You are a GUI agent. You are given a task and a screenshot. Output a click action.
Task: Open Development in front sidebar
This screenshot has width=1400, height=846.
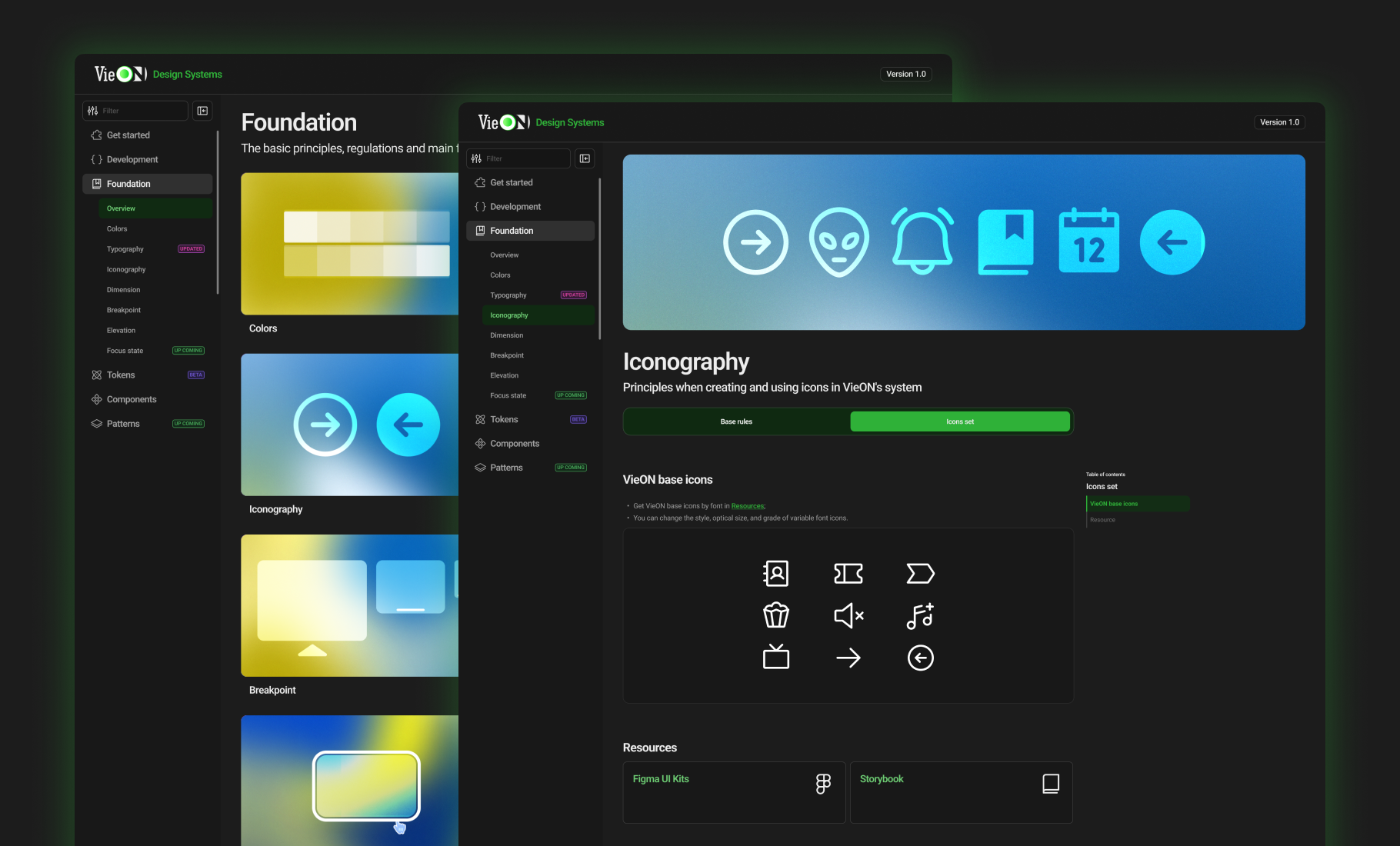coord(530,207)
